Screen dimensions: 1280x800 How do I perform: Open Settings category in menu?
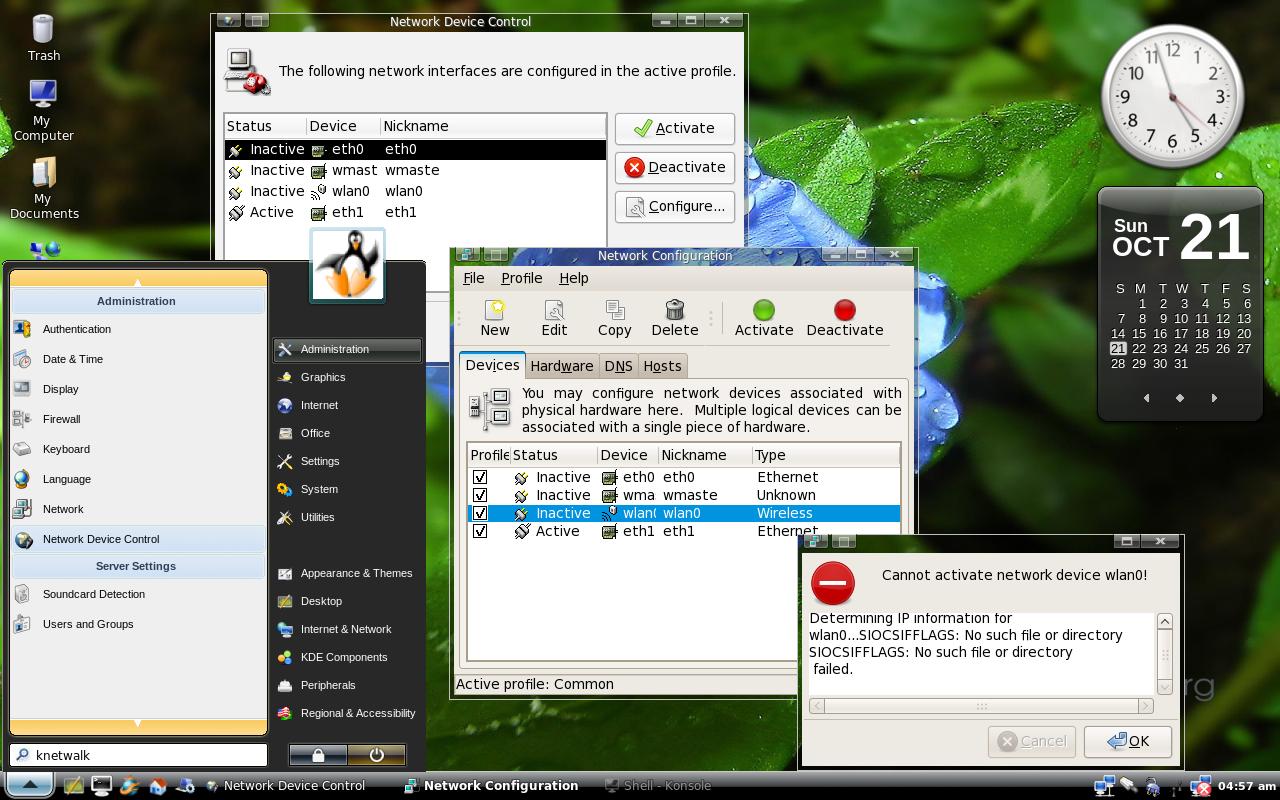click(347, 461)
